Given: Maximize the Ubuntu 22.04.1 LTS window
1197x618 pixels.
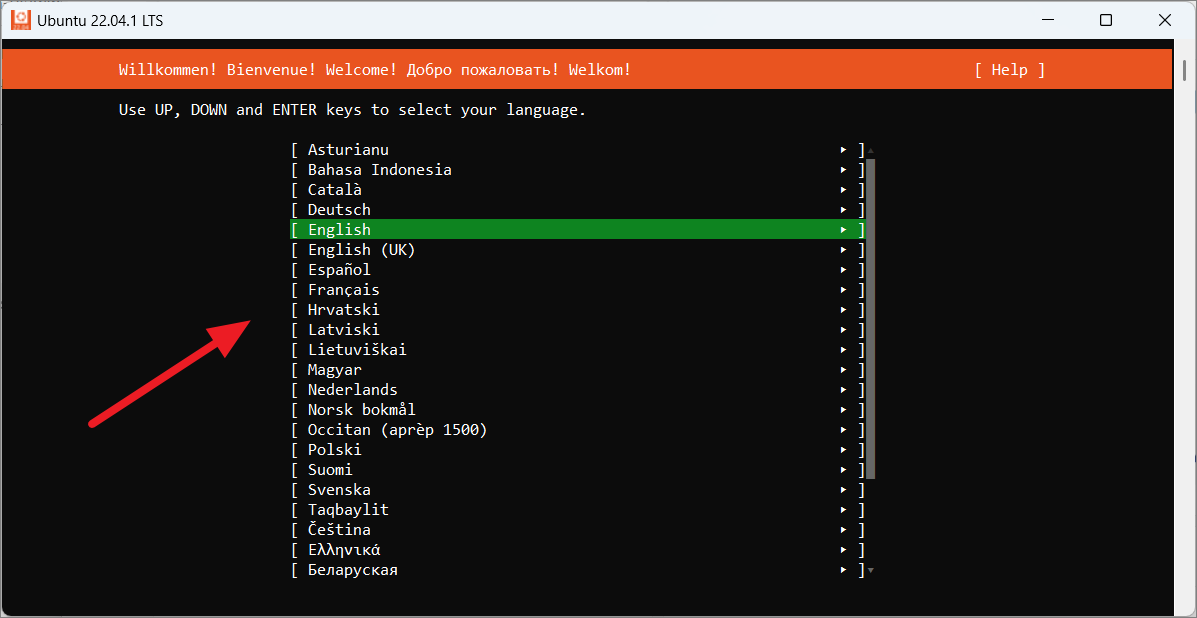Looking at the screenshot, I should pyautogui.click(x=1105, y=21).
